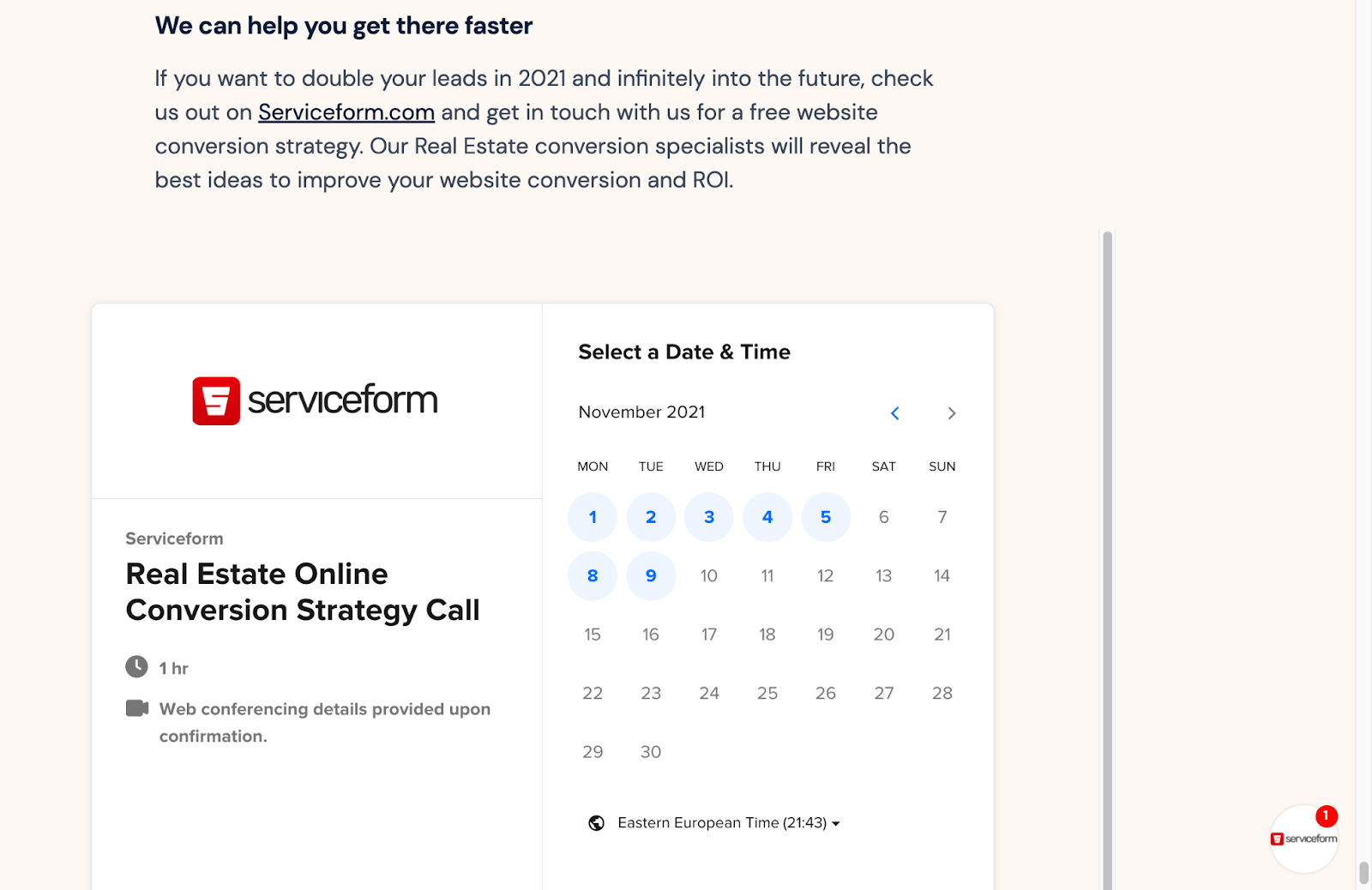Advance to next month arrow
Image resolution: width=1372 pixels, height=890 pixels.
(x=951, y=413)
